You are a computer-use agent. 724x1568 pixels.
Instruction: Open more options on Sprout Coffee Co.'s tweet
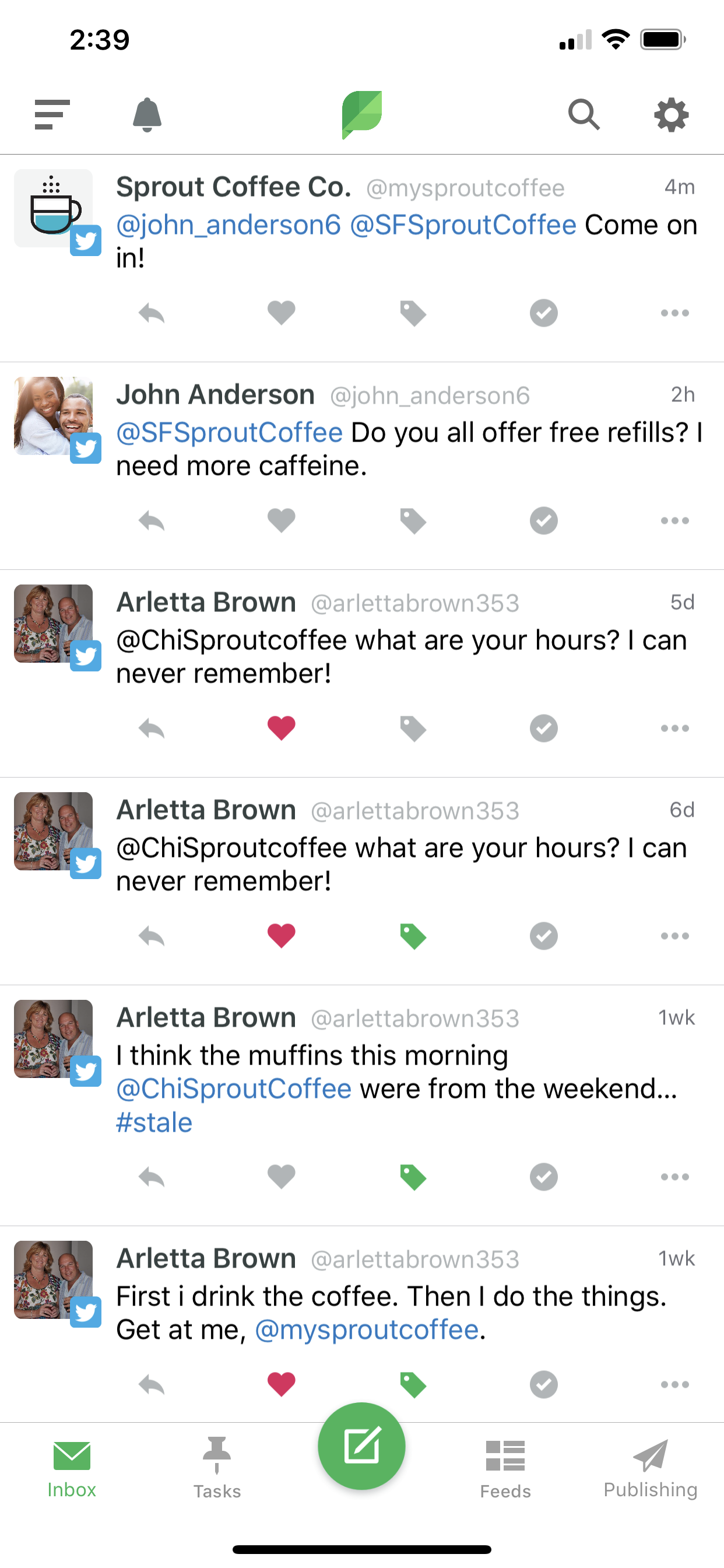(x=674, y=313)
